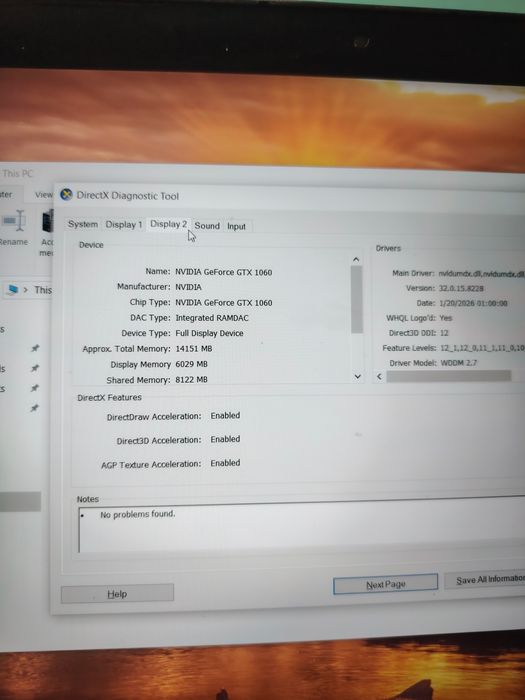The height and width of the screenshot is (700, 525).
Task: Click the Drivers panel horizontal scrollbar thumb
Action: pyautogui.click(x=449, y=376)
